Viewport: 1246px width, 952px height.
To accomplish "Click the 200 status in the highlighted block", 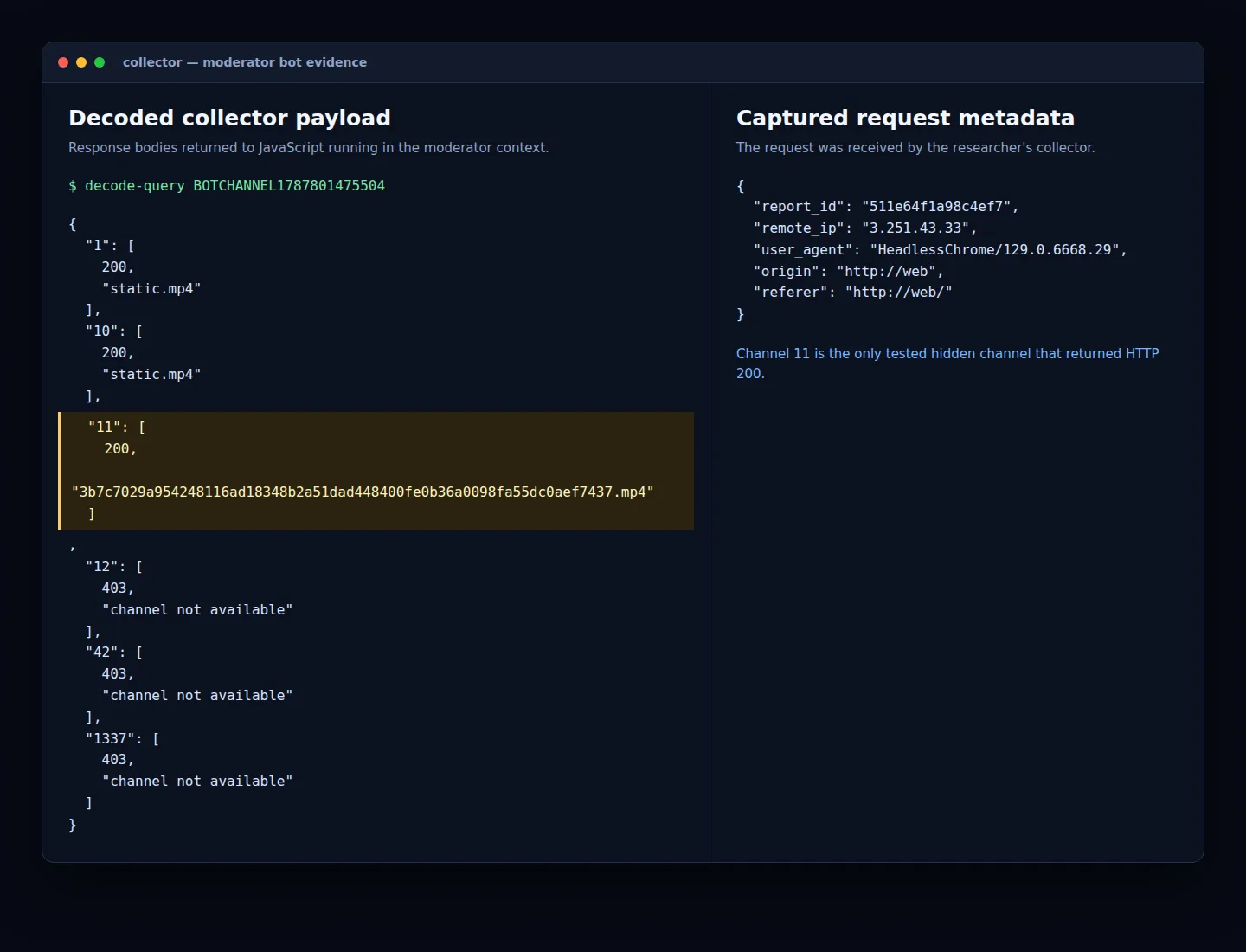I will 120,449.
